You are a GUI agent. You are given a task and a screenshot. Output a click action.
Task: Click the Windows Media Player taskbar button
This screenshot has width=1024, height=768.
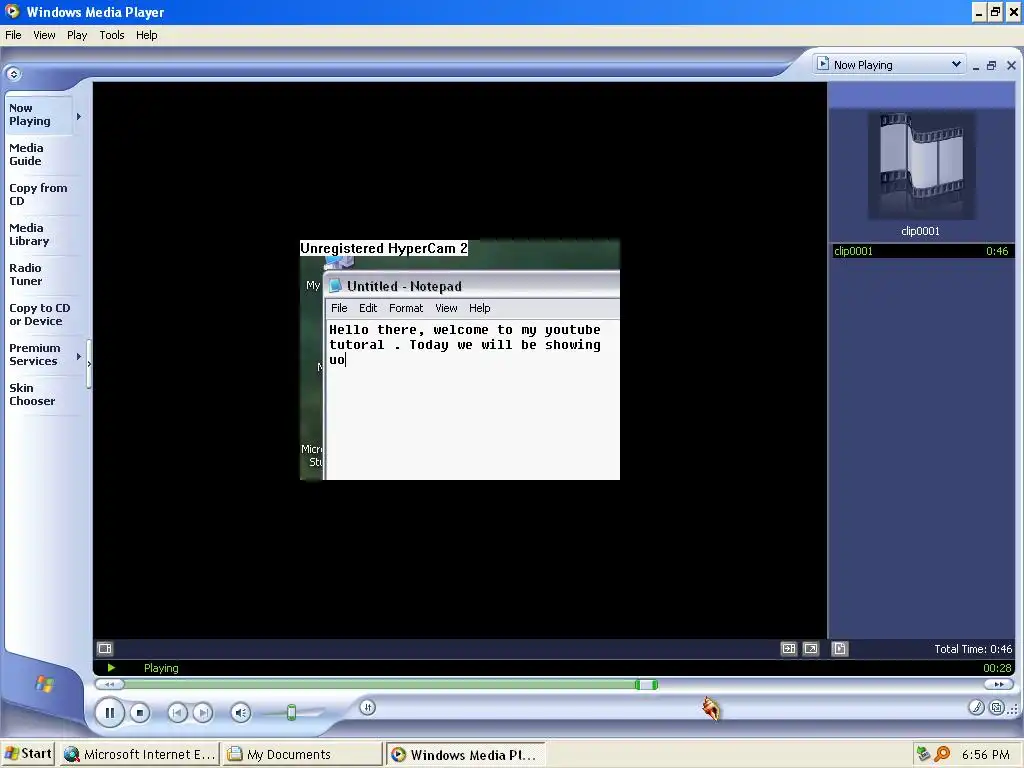tap(464, 754)
